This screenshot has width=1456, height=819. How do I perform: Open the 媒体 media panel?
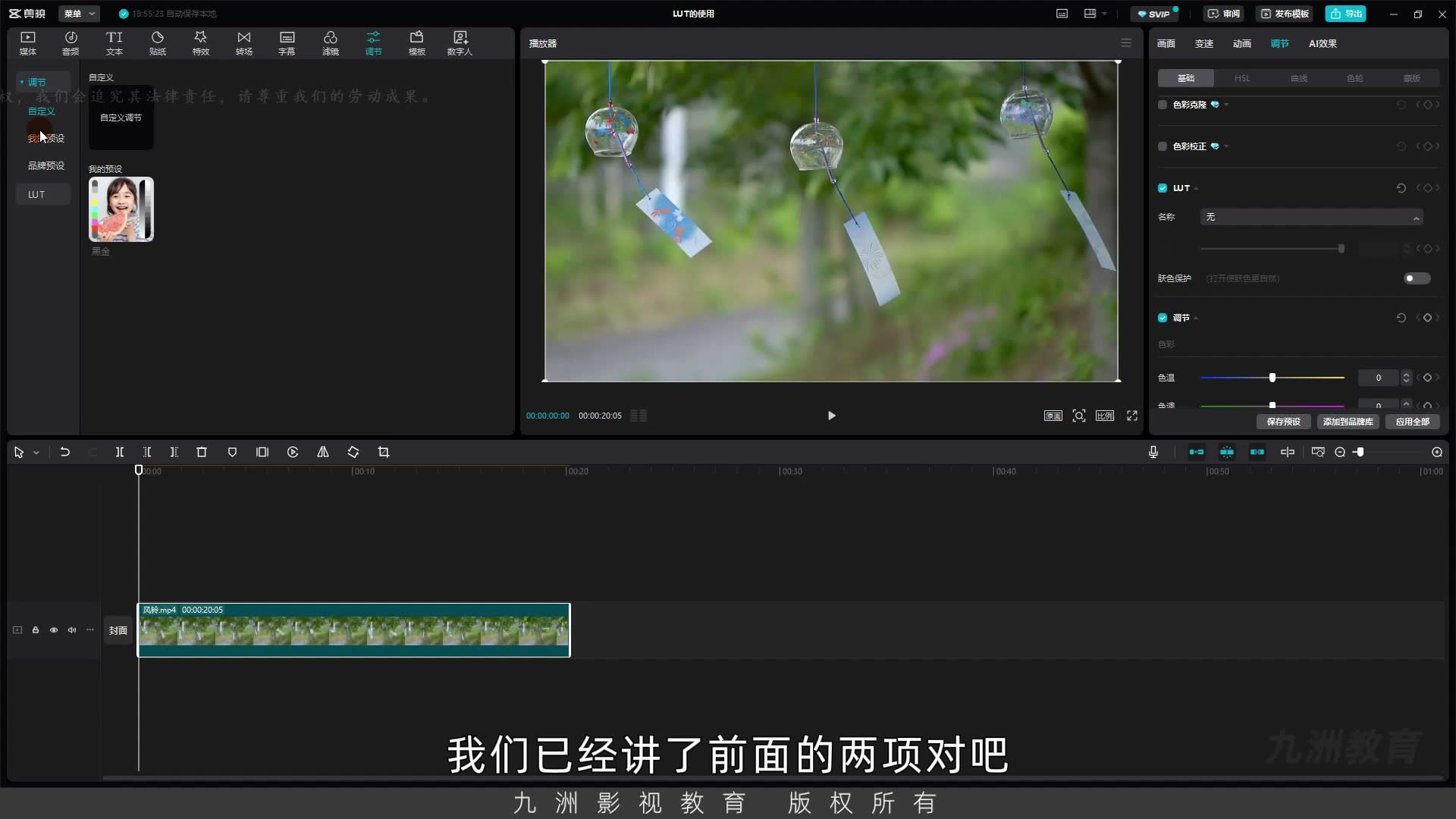click(x=28, y=43)
